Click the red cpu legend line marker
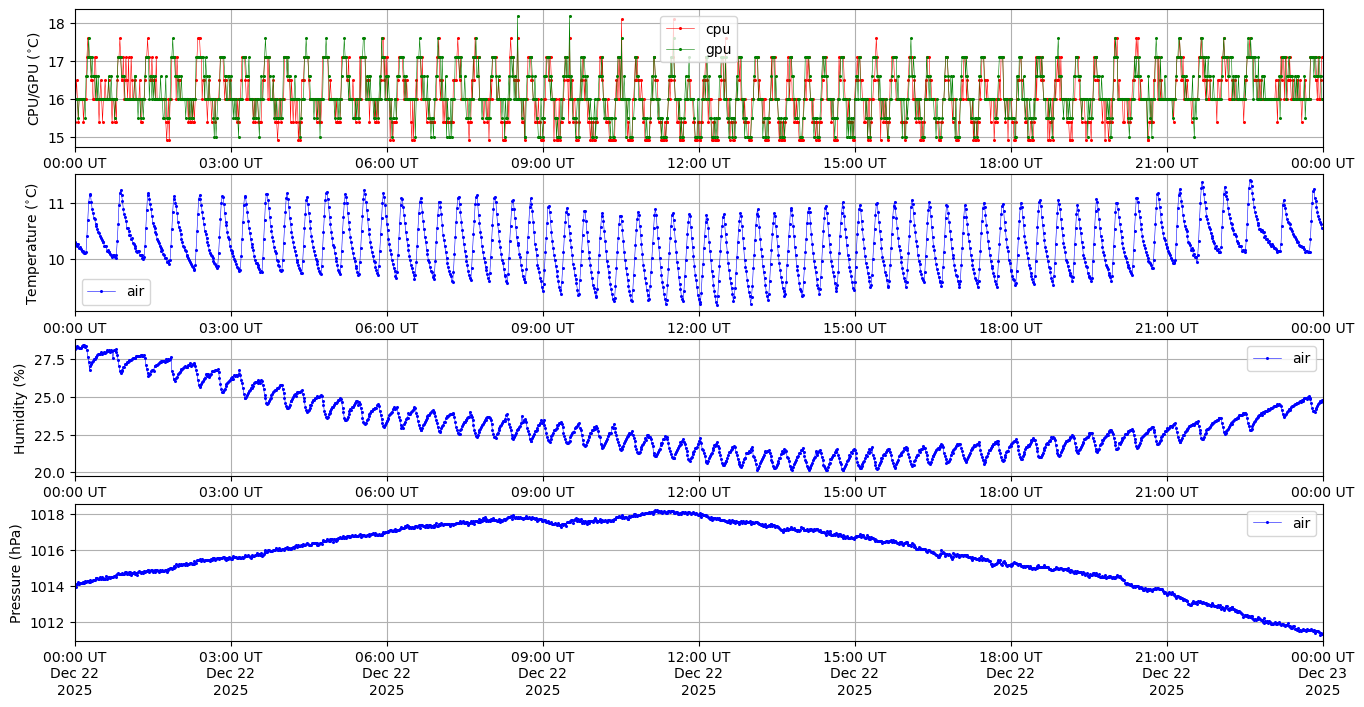Screen dimensions: 1364x707 [680, 29]
